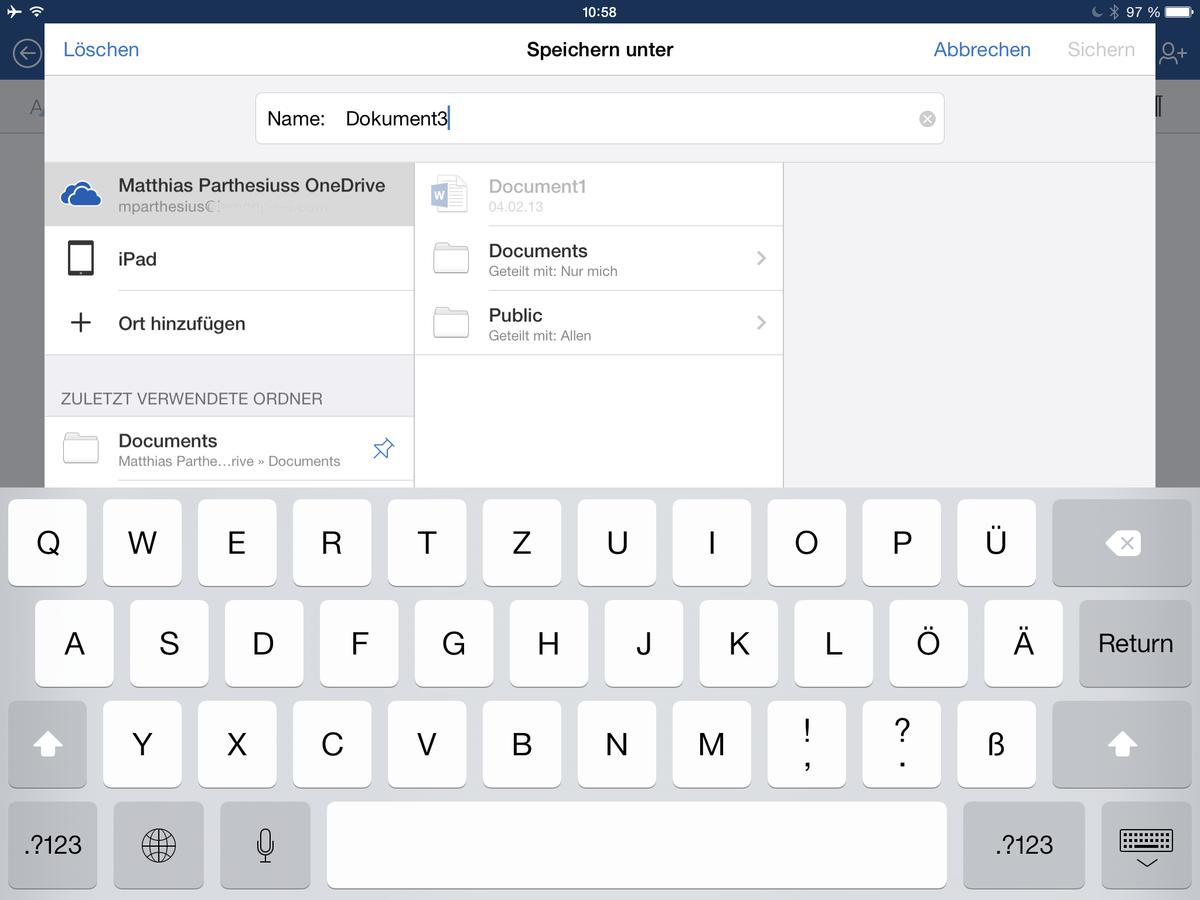Tap the Löschen button
This screenshot has height=900, width=1200.
101,49
